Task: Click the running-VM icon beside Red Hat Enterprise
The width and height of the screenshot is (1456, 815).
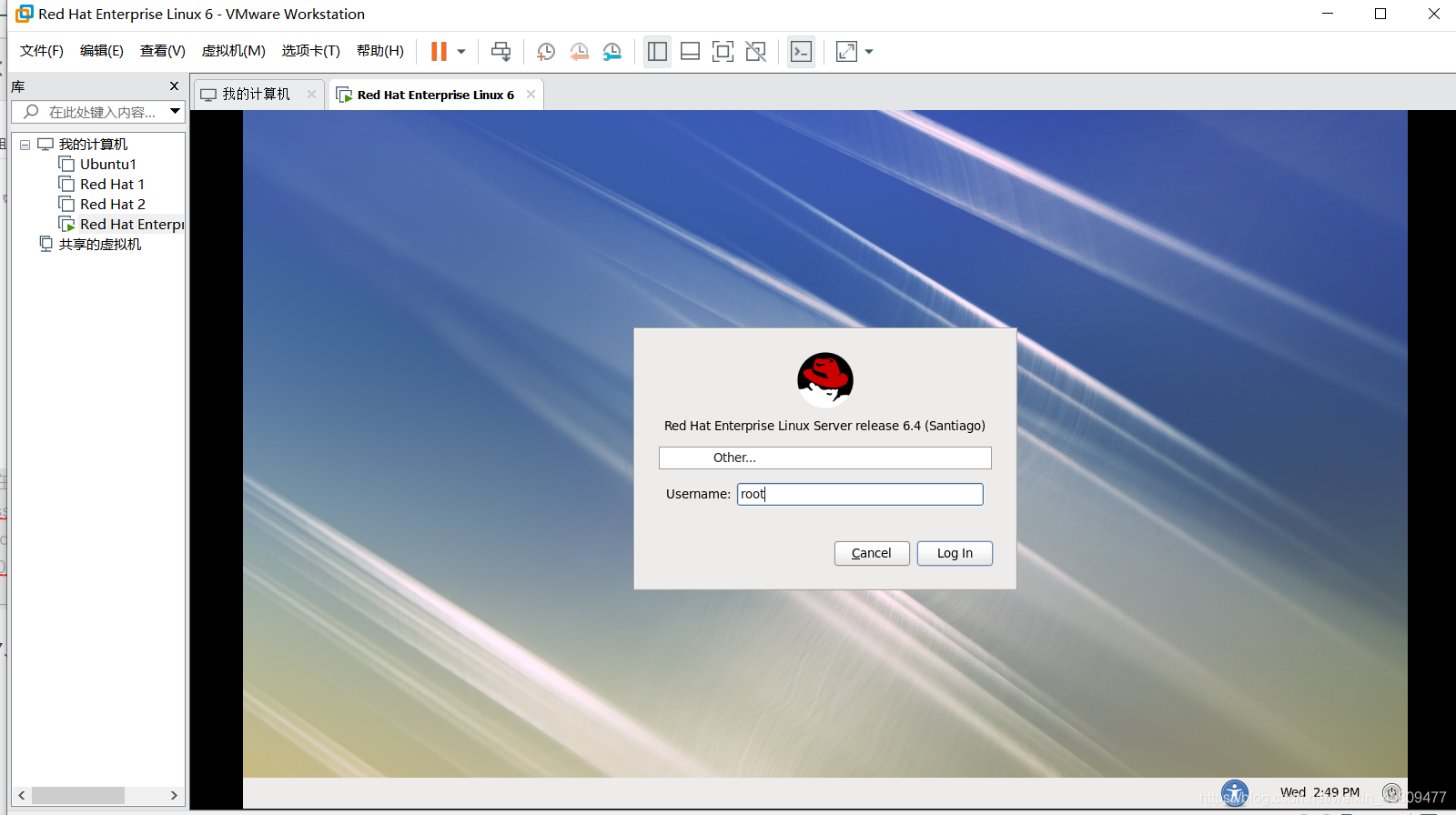Action: coord(66,224)
